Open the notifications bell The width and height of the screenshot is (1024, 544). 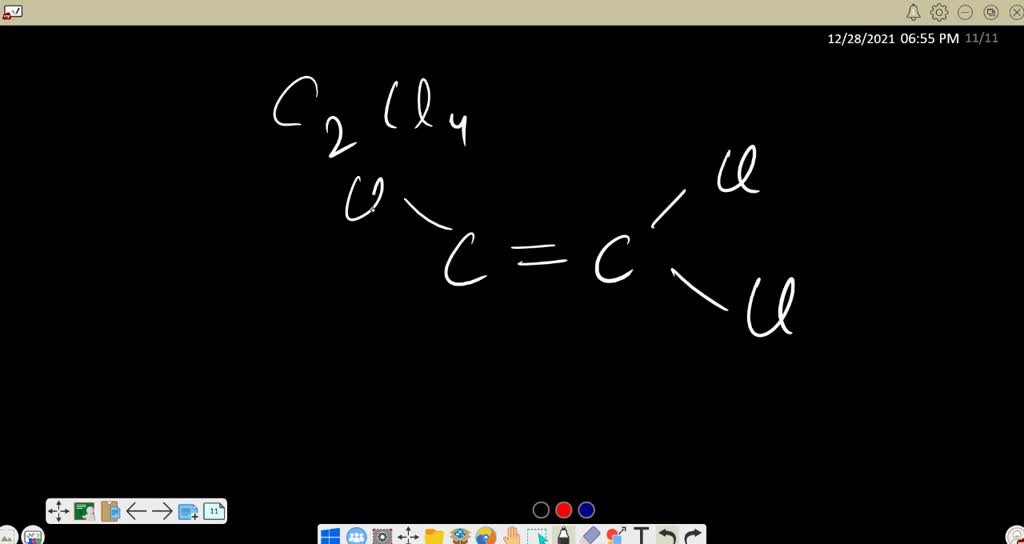[914, 12]
